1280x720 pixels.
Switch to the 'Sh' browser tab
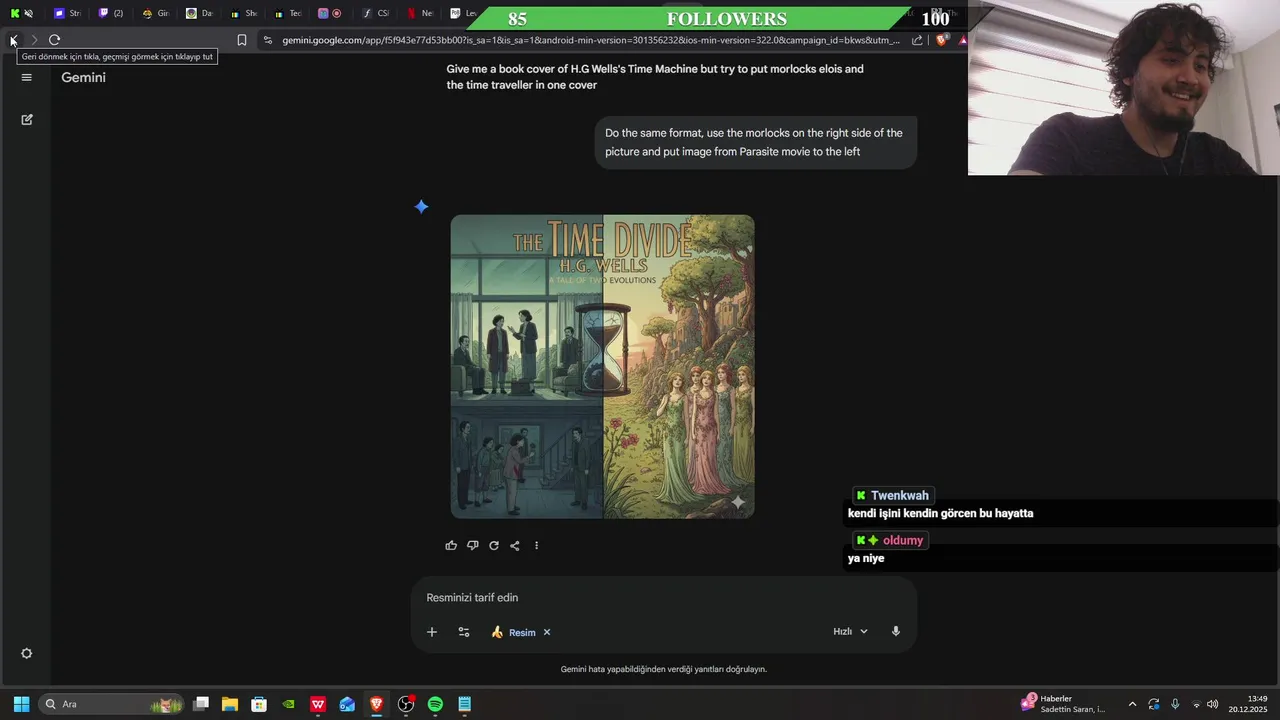(x=243, y=13)
